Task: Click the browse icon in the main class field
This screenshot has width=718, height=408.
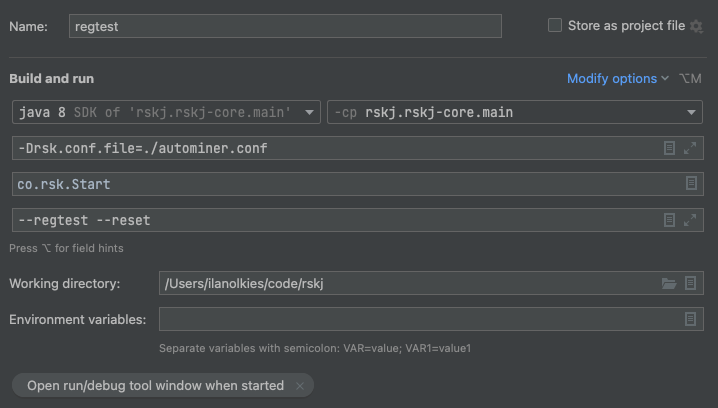Action: click(x=690, y=184)
